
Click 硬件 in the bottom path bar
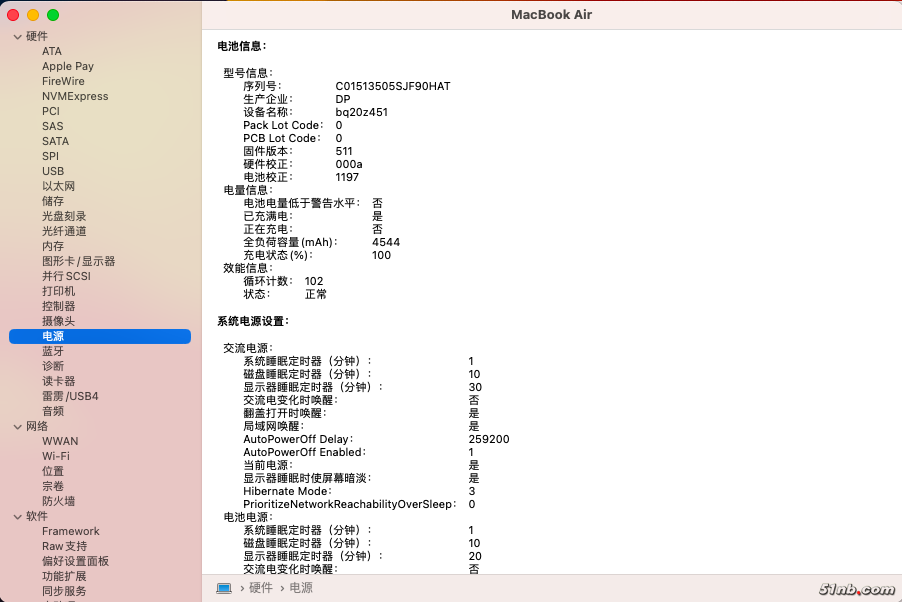click(260, 588)
